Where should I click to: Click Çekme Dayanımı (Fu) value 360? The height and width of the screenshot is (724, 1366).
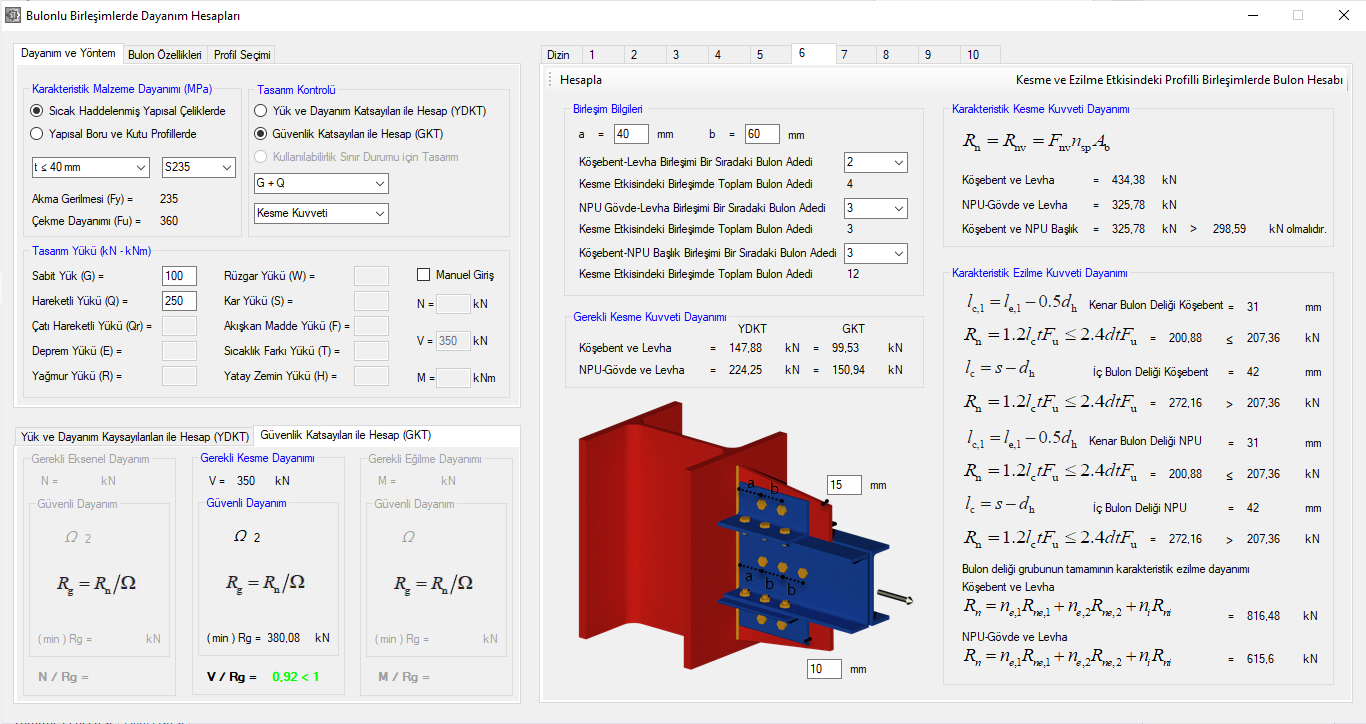169,221
